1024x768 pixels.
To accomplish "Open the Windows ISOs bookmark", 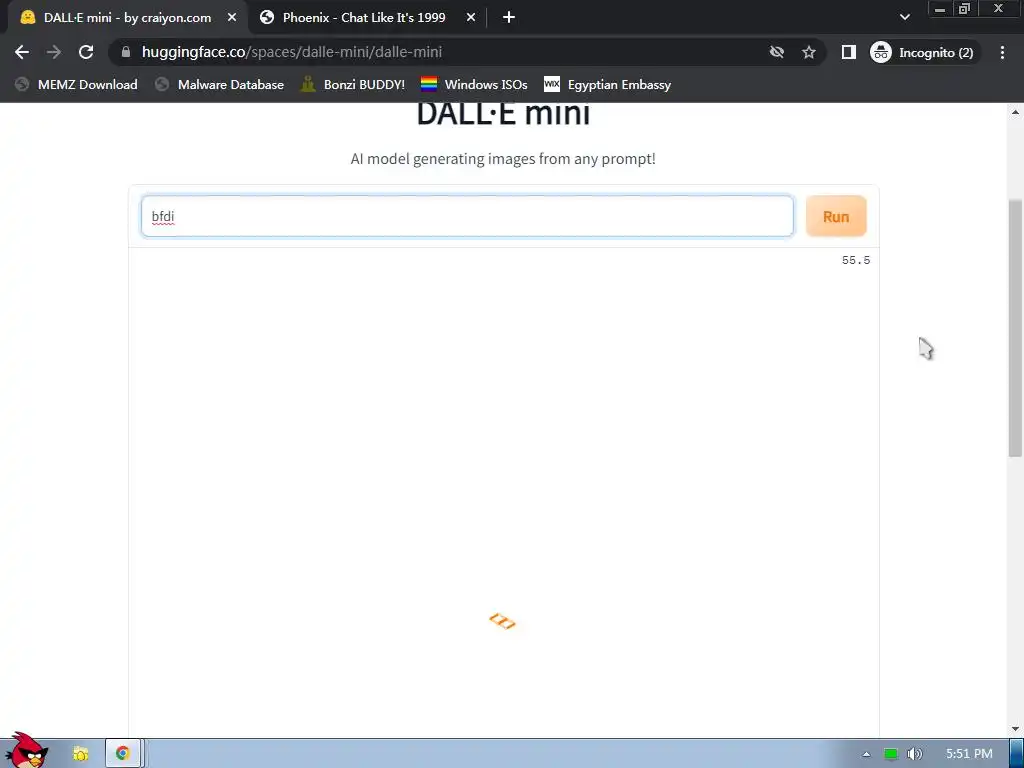I will click(x=475, y=84).
